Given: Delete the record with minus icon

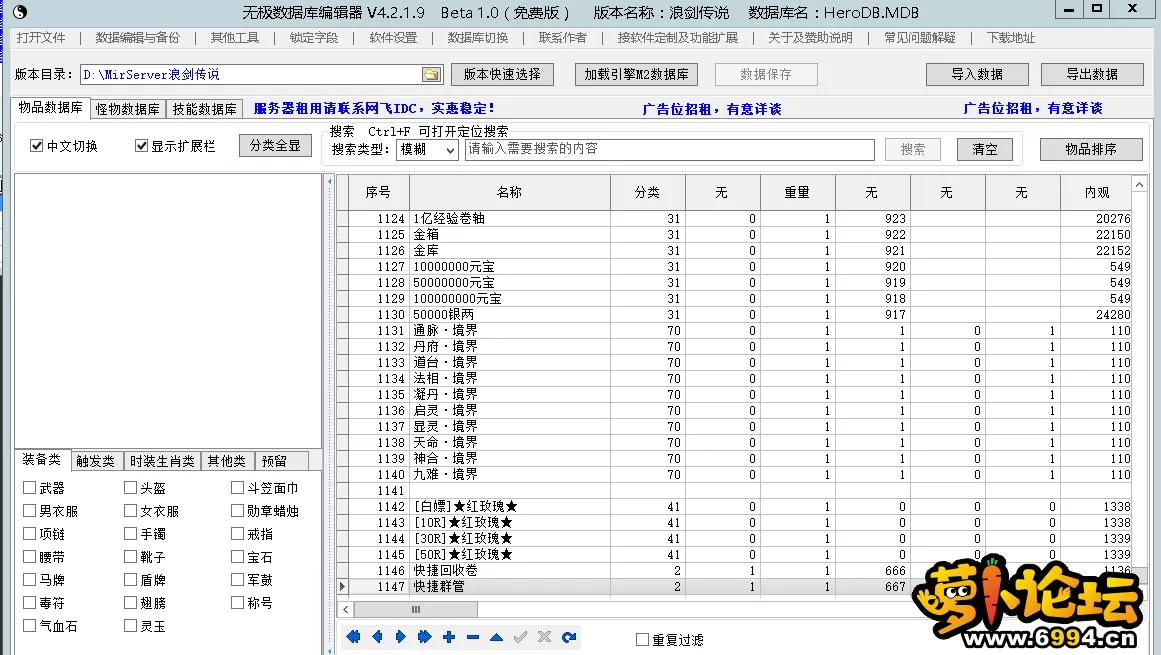Looking at the screenshot, I should point(472,637).
